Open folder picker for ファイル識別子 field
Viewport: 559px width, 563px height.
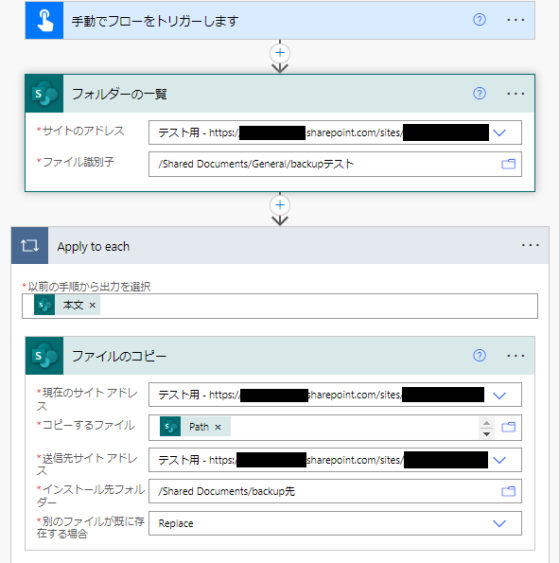508,164
